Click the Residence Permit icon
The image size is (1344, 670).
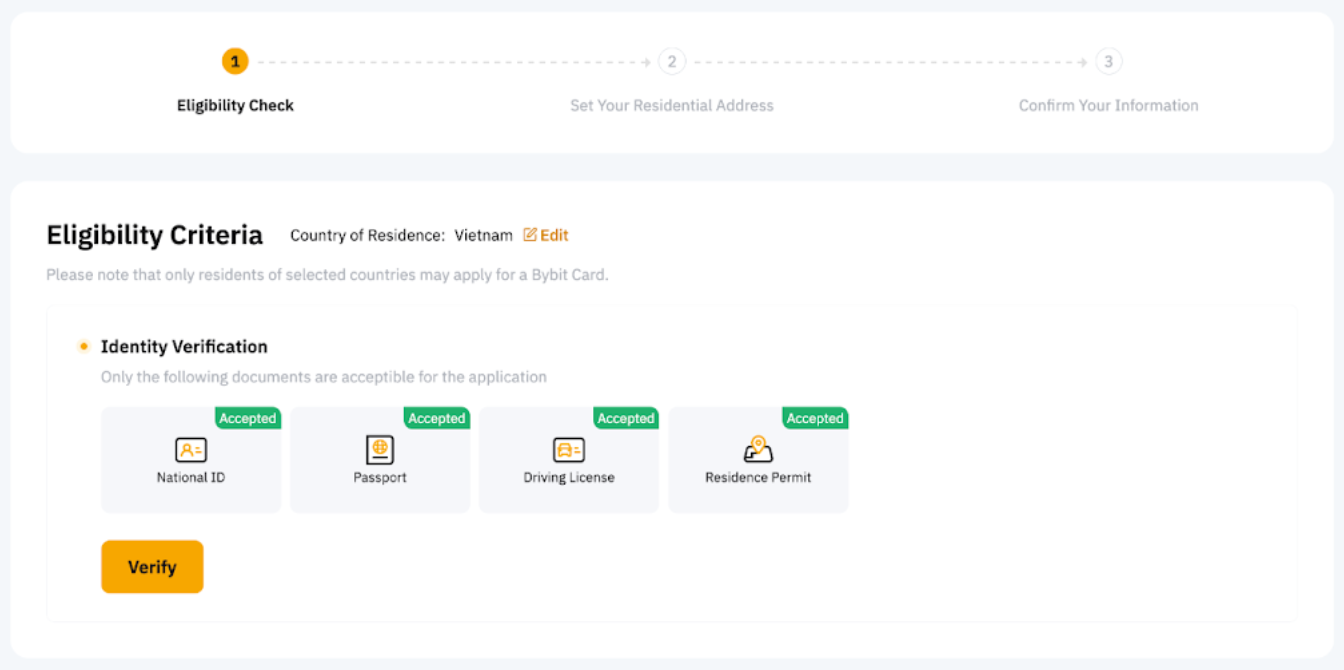click(758, 450)
